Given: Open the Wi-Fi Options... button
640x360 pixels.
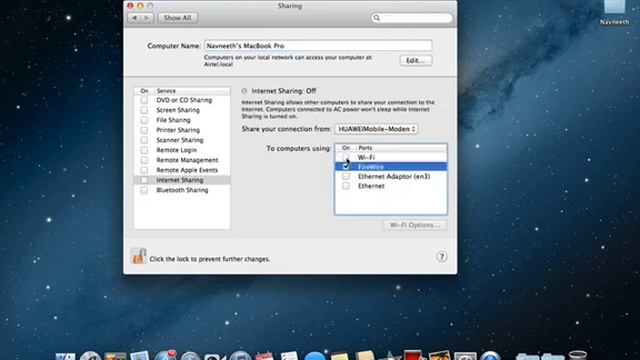Looking at the screenshot, I should (415, 225).
